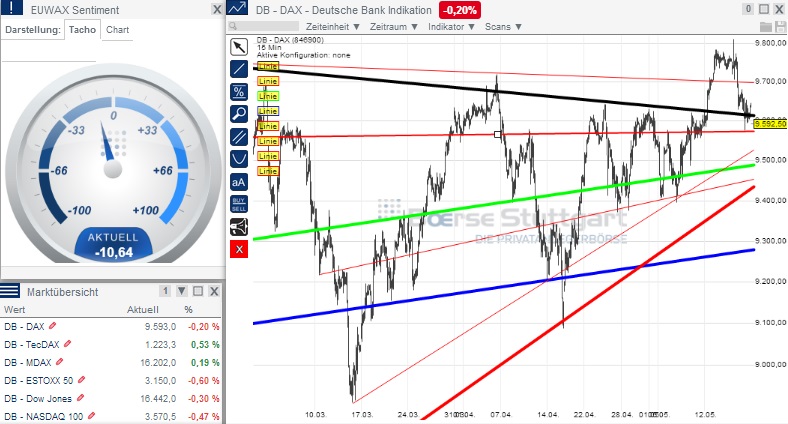Click the 17.03. date axis label
788x424 pixels.
pyautogui.click(x=362, y=414)
